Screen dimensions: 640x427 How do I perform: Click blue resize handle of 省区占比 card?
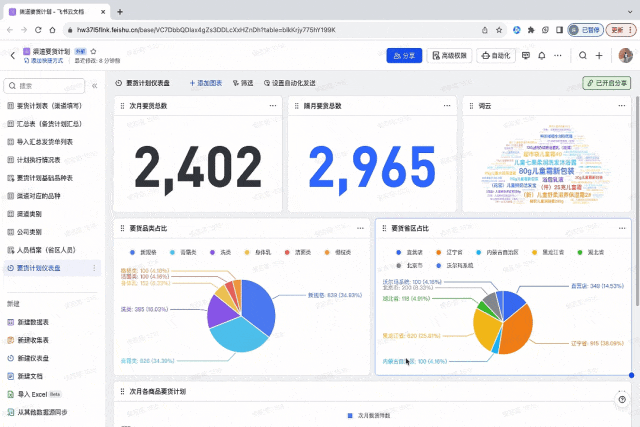(631, 375)
